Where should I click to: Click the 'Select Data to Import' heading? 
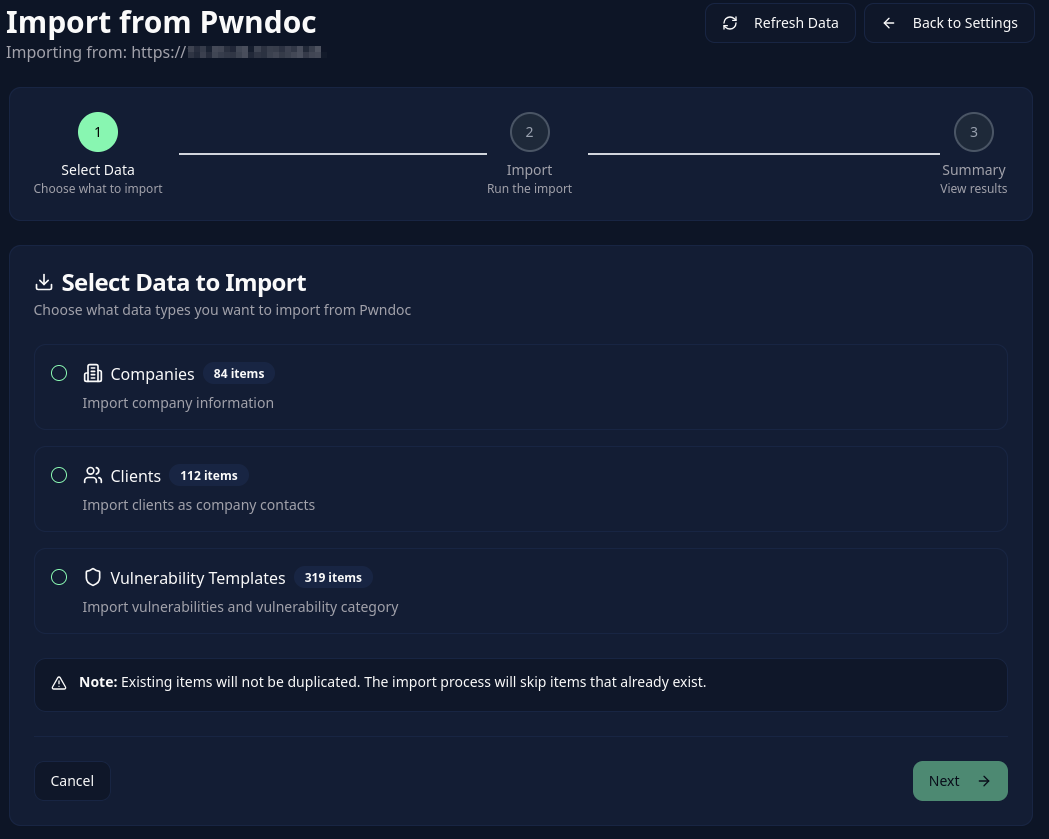tap(184, 282)
